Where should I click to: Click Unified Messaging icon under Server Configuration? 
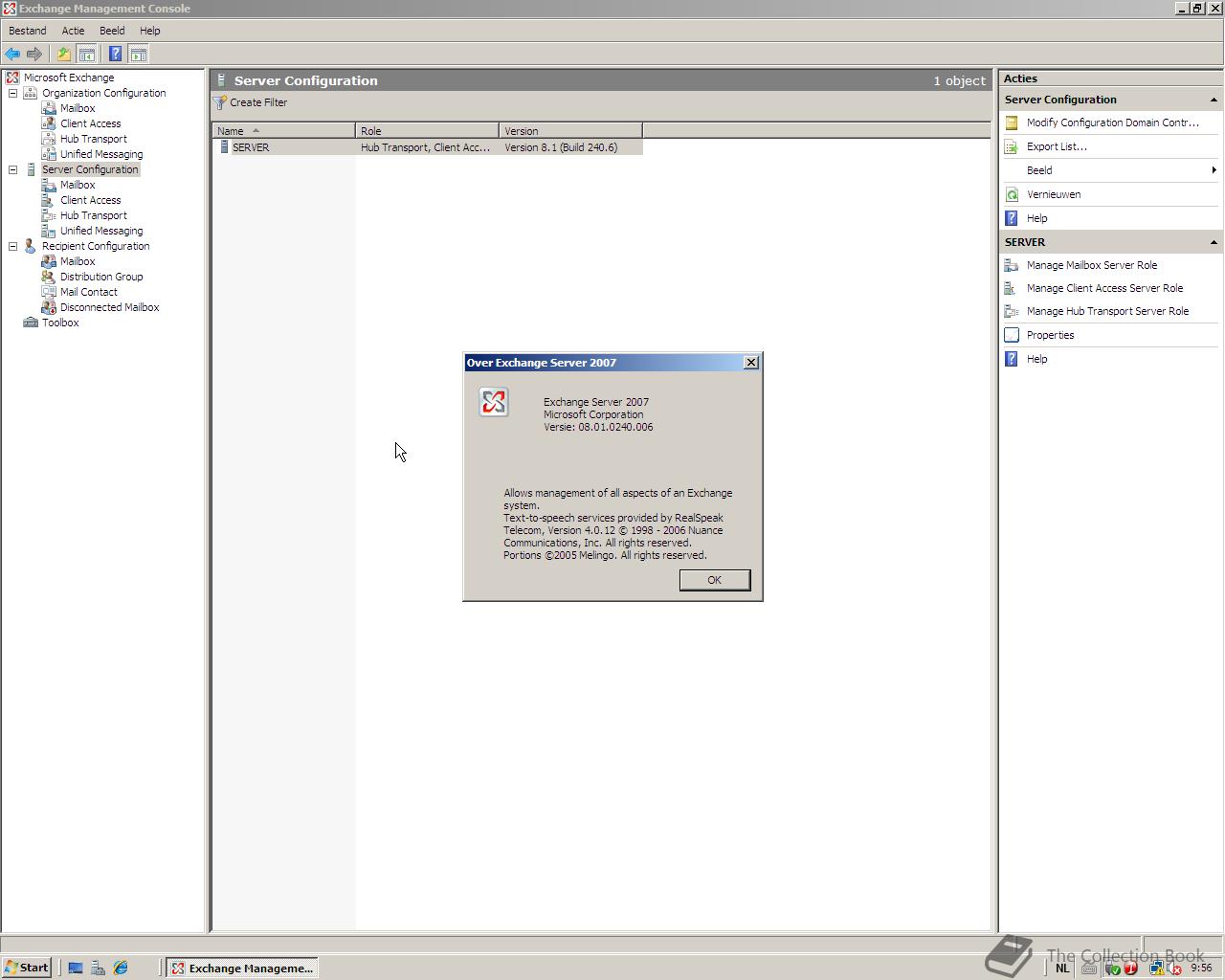tap(49, 231)
